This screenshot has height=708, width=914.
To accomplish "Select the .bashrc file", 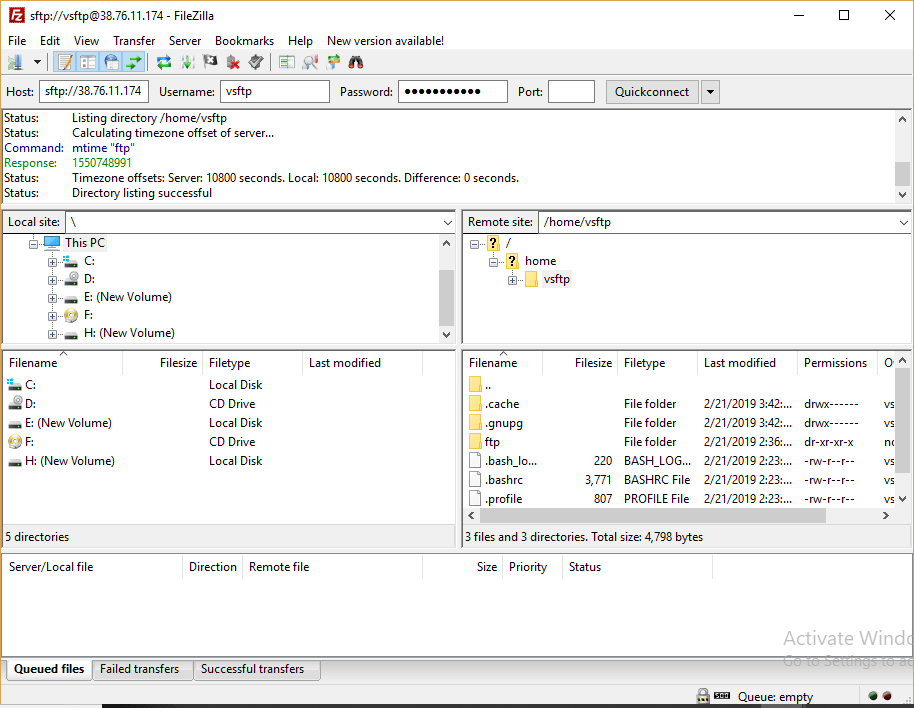I will (504, 480).
